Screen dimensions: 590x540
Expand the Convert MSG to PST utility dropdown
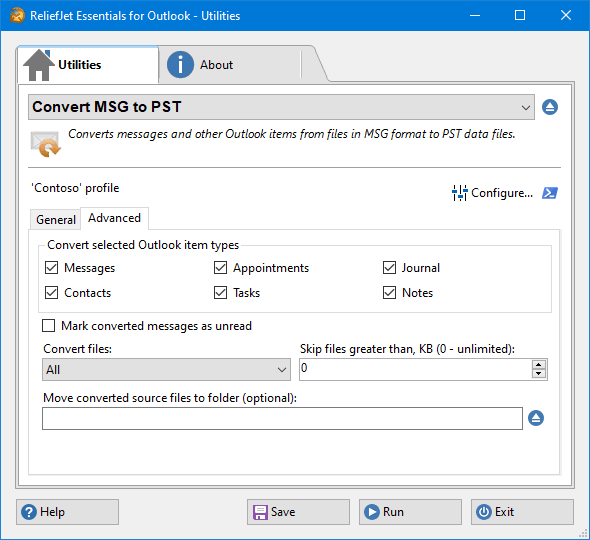(281, 107)
